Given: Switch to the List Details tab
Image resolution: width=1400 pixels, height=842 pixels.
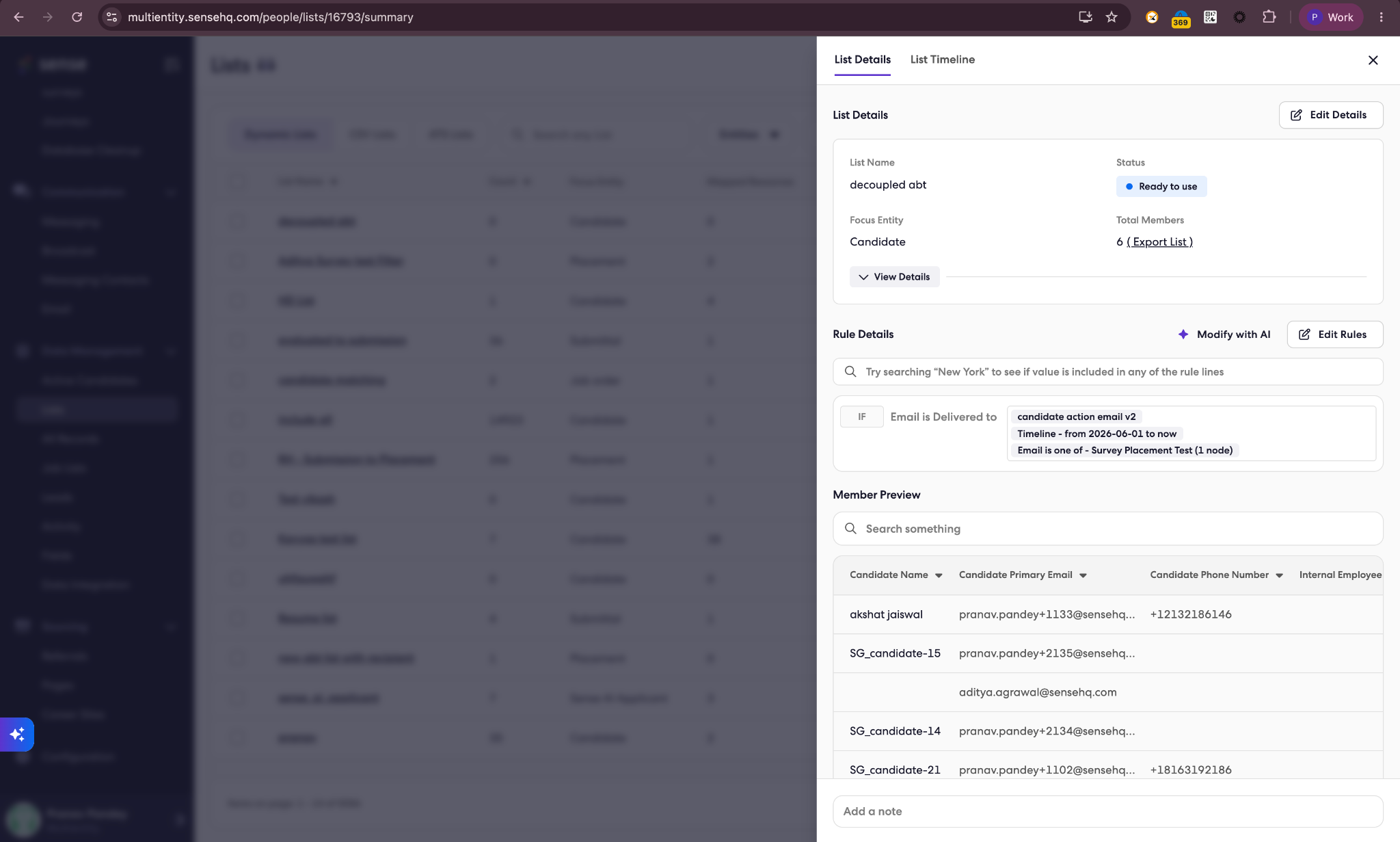Looking at the screenshot, I should (x=862, y=60).
